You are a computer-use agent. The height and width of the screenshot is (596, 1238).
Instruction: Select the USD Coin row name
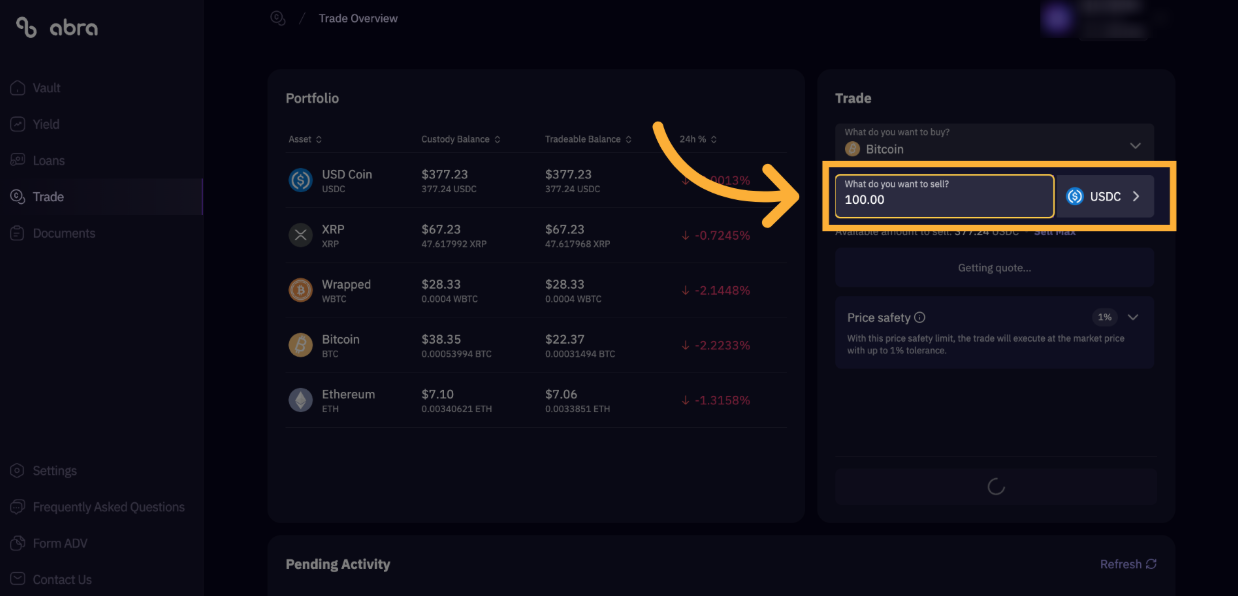(x=347, y=174)
